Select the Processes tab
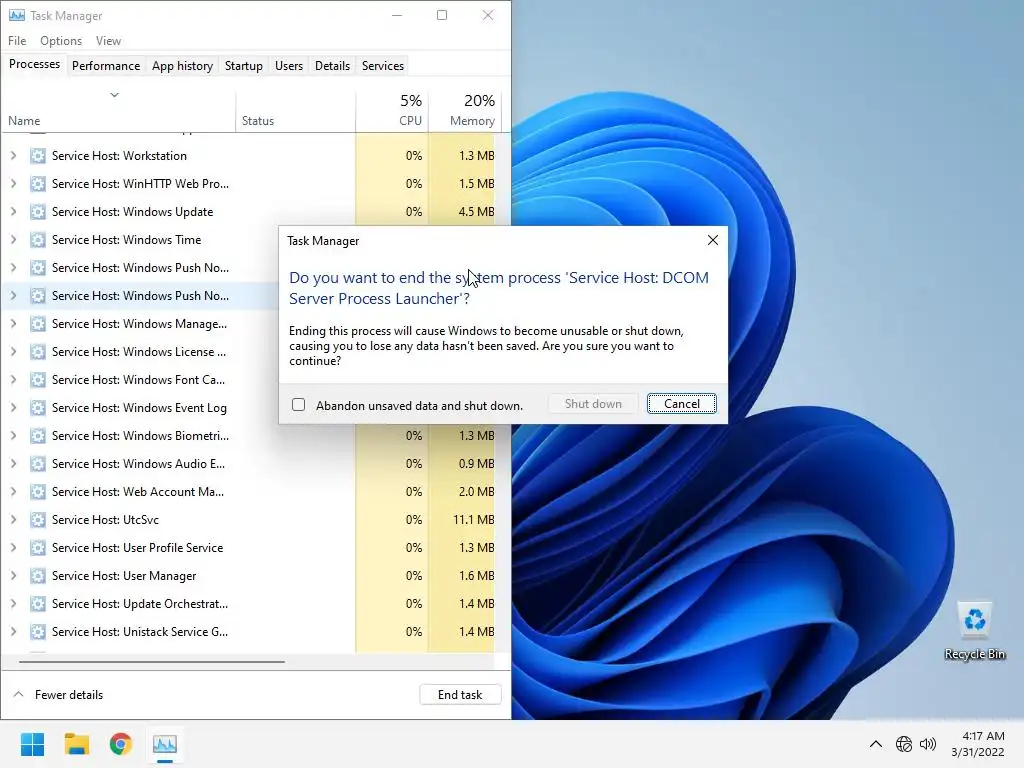 [x=35, y=64]
